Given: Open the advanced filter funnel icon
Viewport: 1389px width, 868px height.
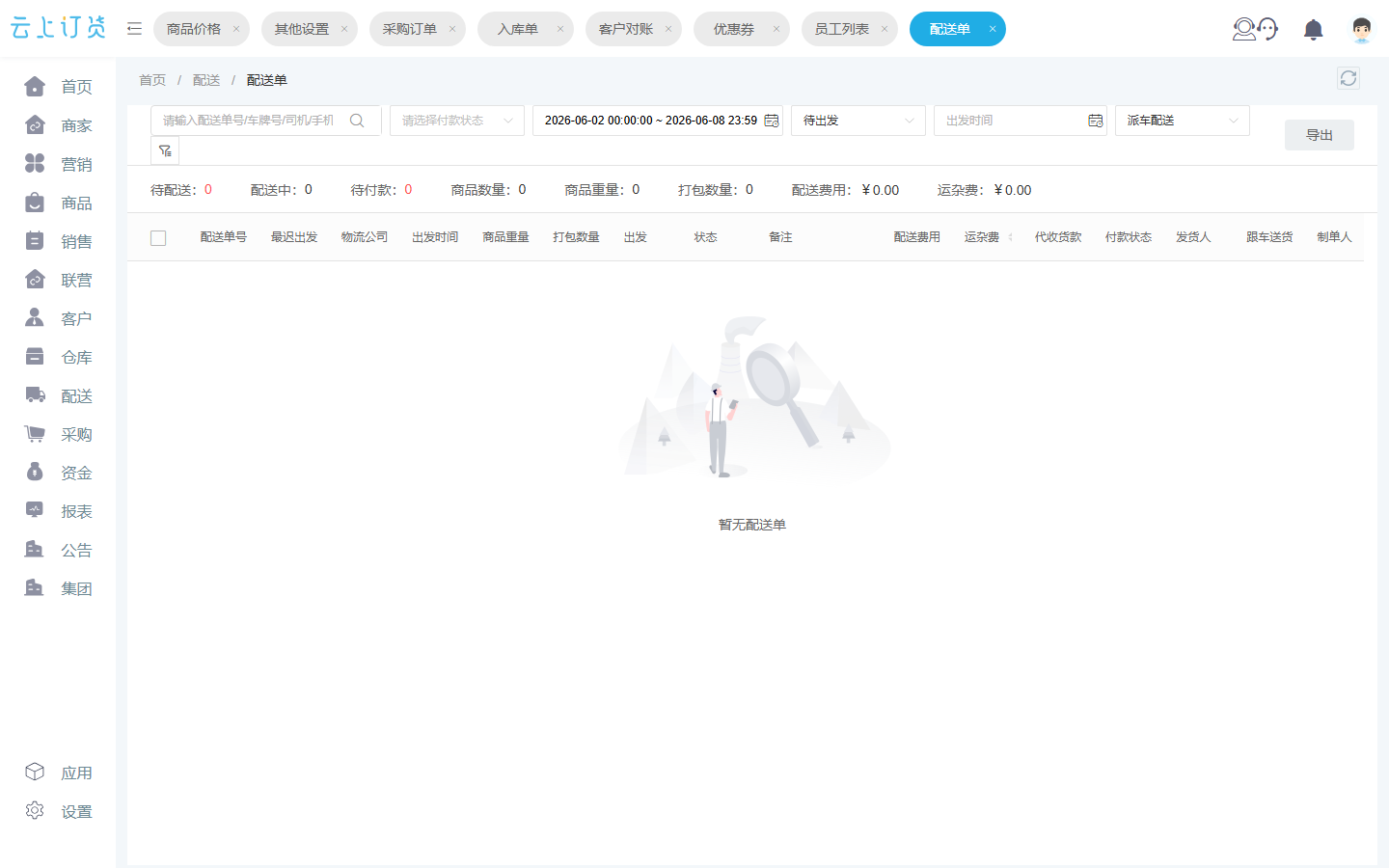Looking at the screenshot, I should tap(165, 150).
